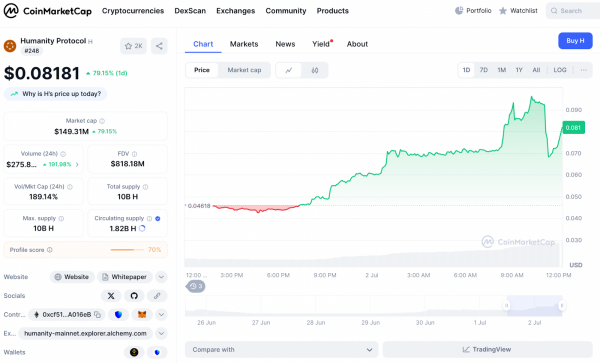Viewport: 600px width, 363px height.
Task: Add token to MetaMask fox icon
Action: pyautogui.click(x=142, y=314)
